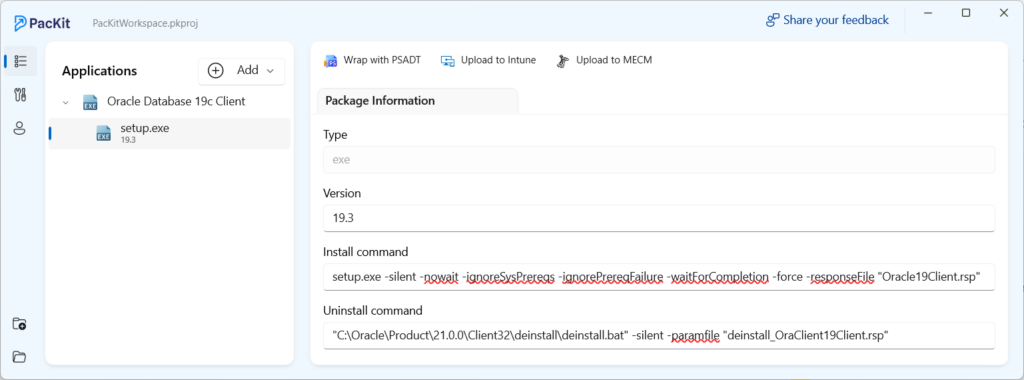
Task: Click the open folder sidebar icon
Action: tap(20, 356)
